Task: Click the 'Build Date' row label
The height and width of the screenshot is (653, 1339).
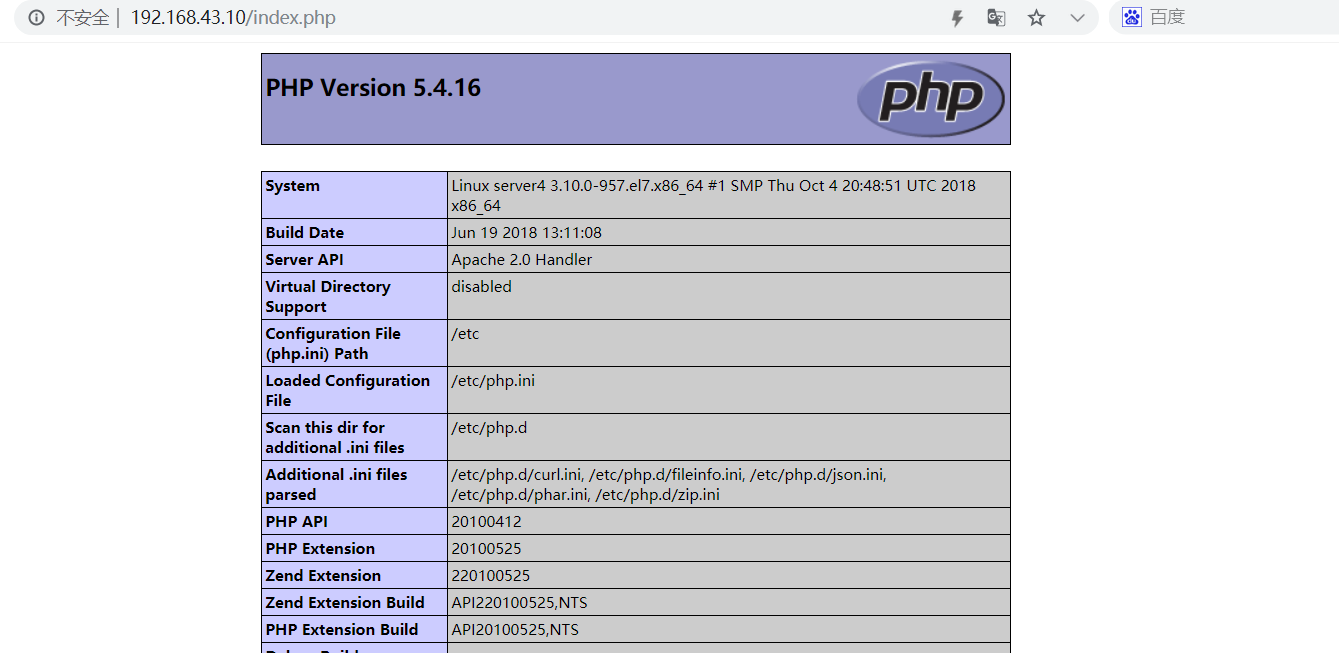Action: [x=305, y=233]
